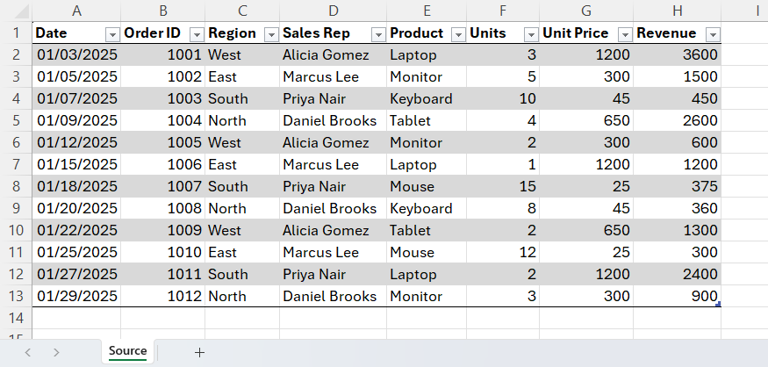Select the Source sheet tab
Viewport: 768px width, 367px height.
[128, 351]
